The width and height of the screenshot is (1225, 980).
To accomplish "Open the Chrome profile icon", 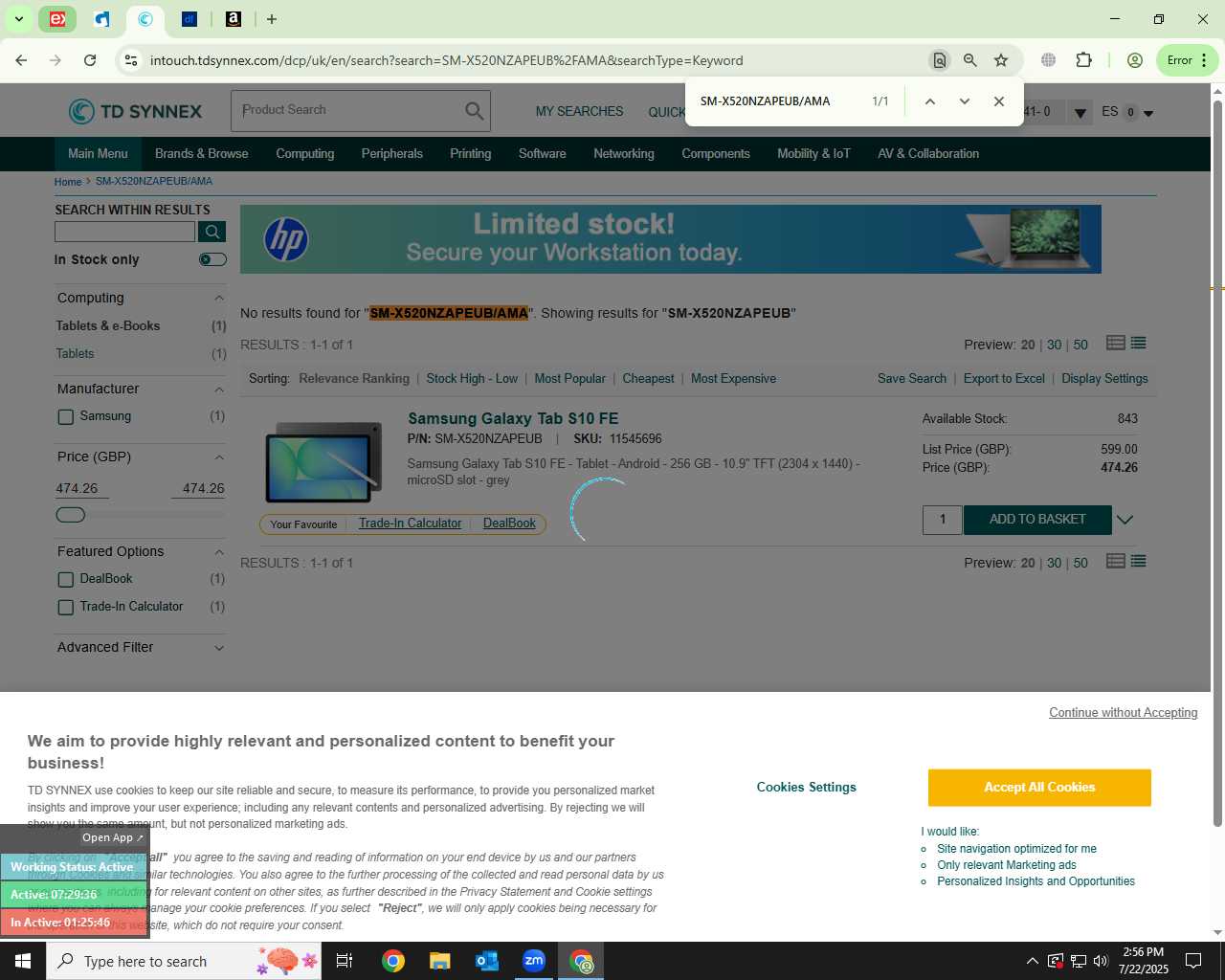I will click(x=1135, y=60).
